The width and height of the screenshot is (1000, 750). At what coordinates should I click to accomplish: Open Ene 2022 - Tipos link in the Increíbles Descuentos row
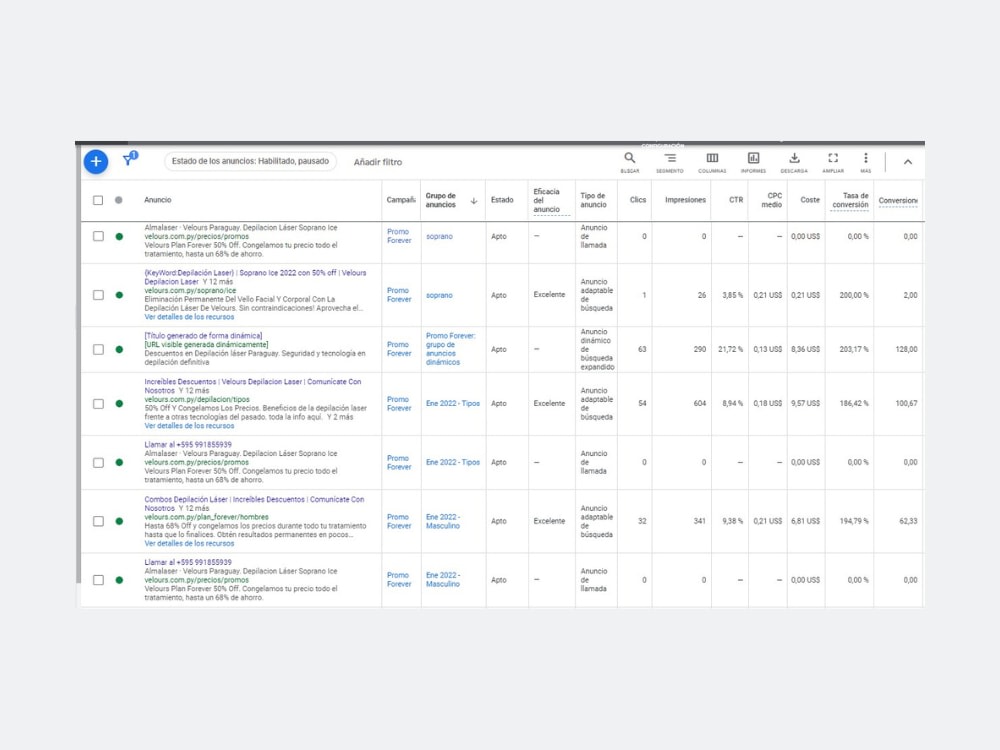coord(453,404)
